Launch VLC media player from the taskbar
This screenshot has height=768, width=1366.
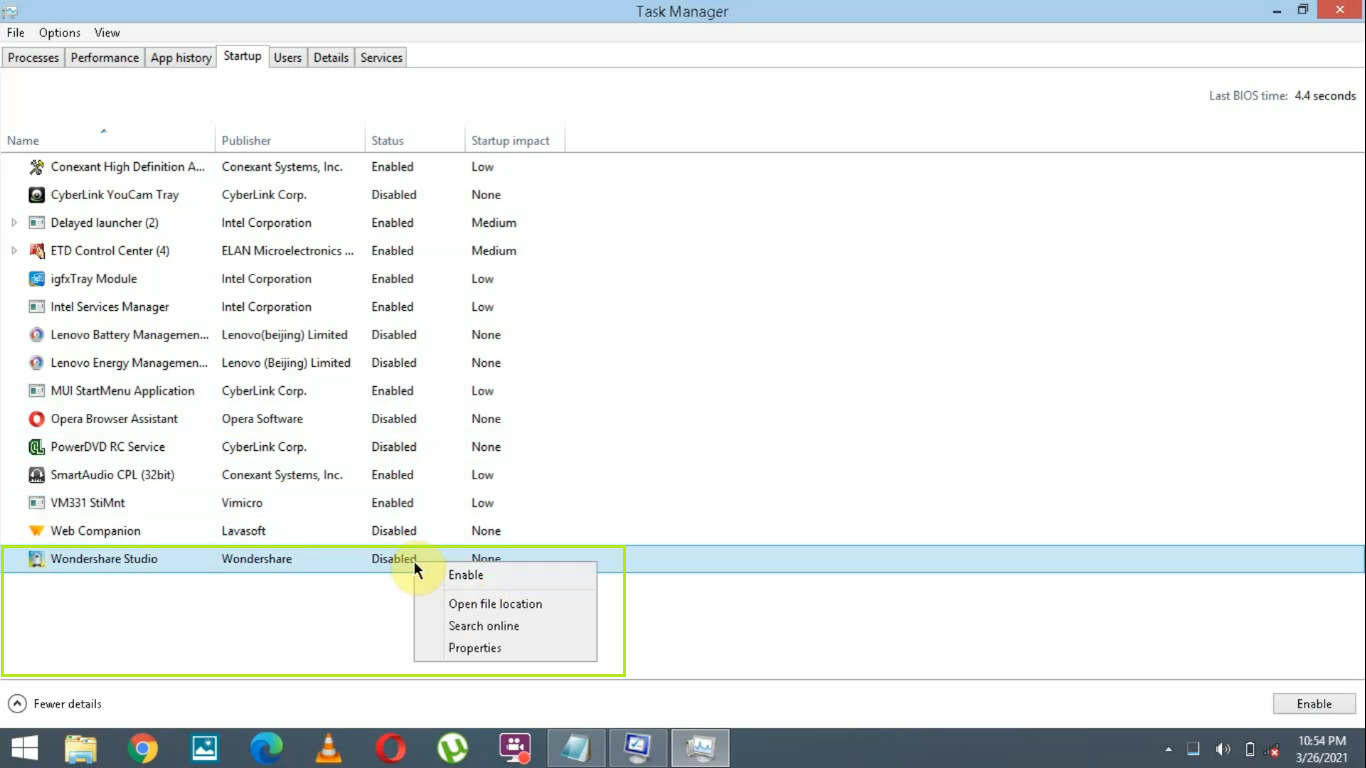pyautogui.click(x=328, y=747)
